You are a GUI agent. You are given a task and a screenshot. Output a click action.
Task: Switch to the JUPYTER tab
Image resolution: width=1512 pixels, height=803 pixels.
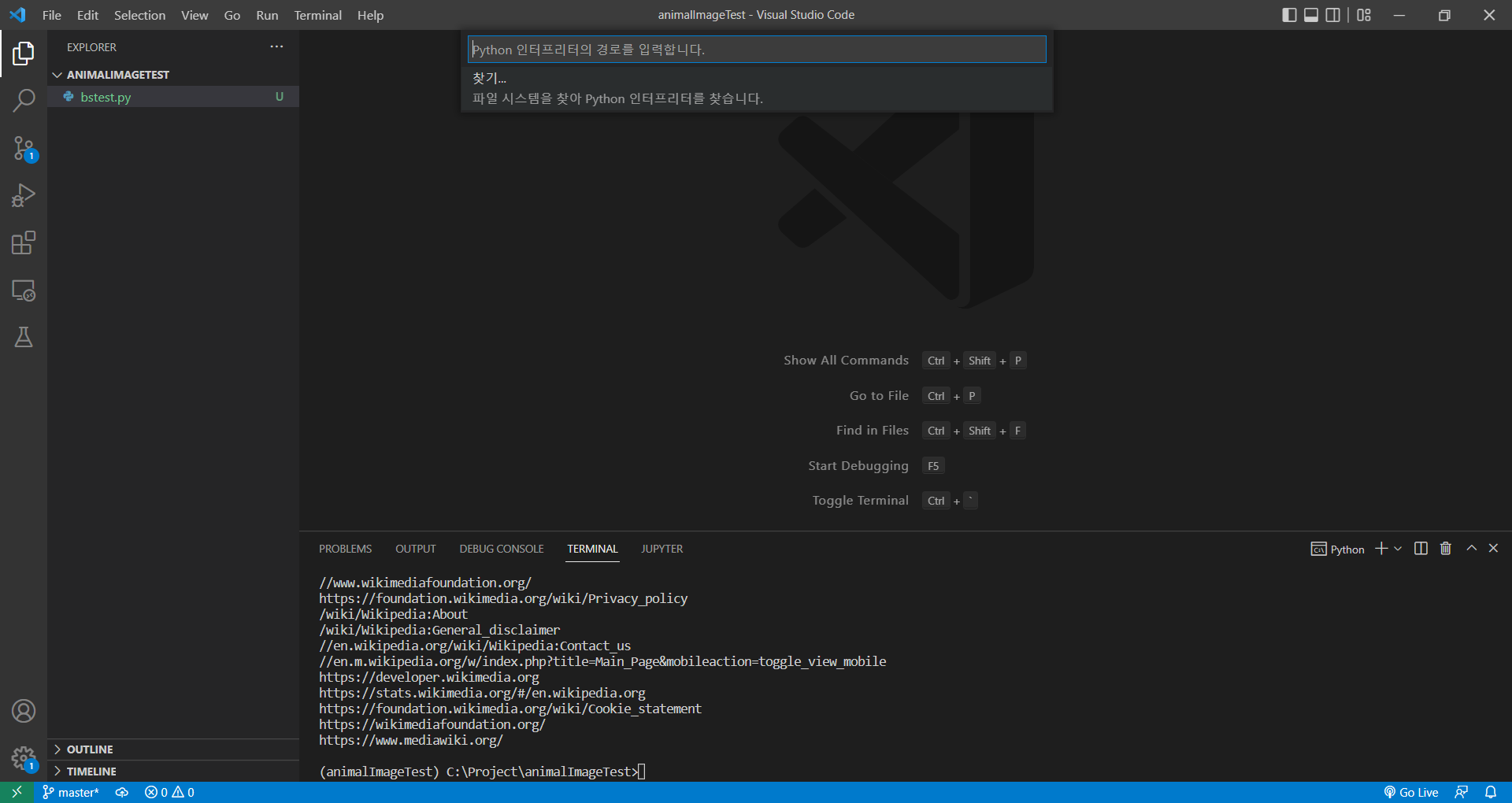click(661, 548)
